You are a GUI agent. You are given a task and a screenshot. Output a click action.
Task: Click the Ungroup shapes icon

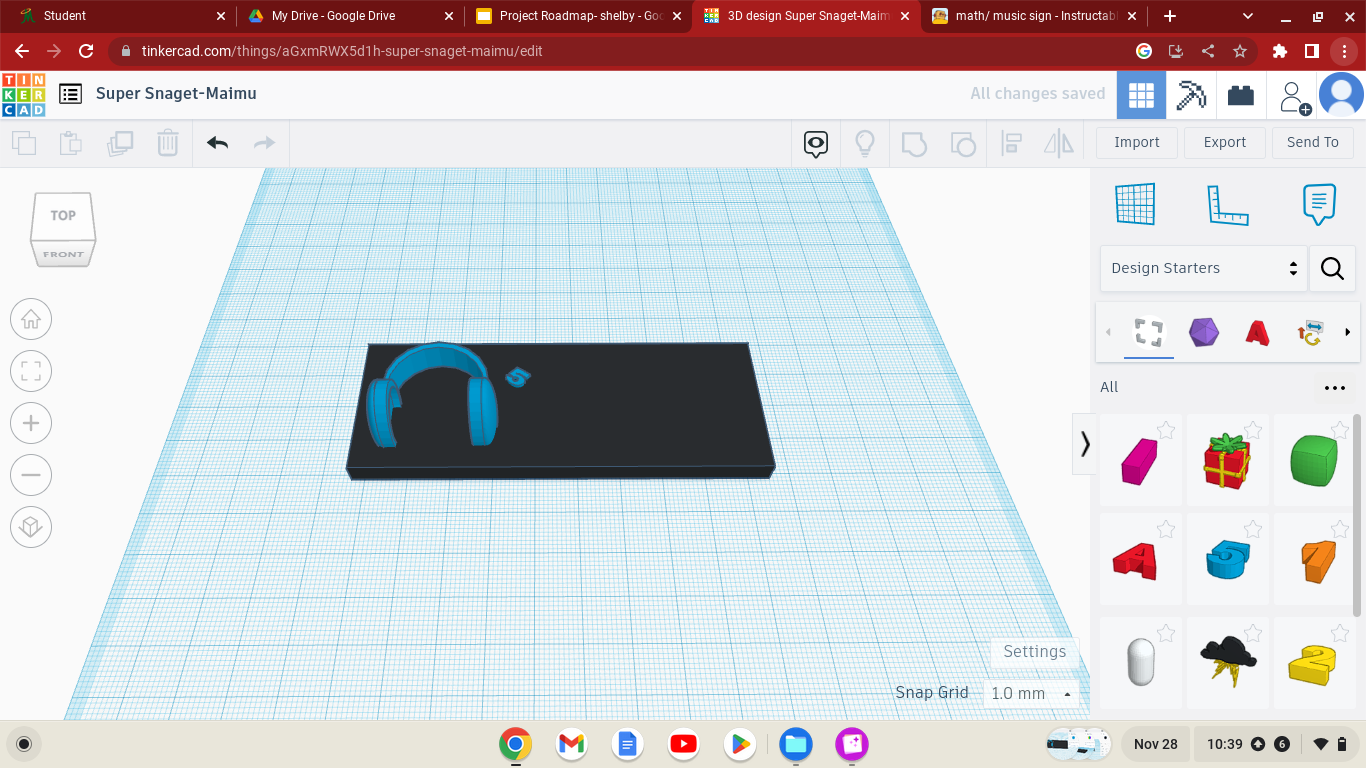pyautogui.click(x=963, y=143)
